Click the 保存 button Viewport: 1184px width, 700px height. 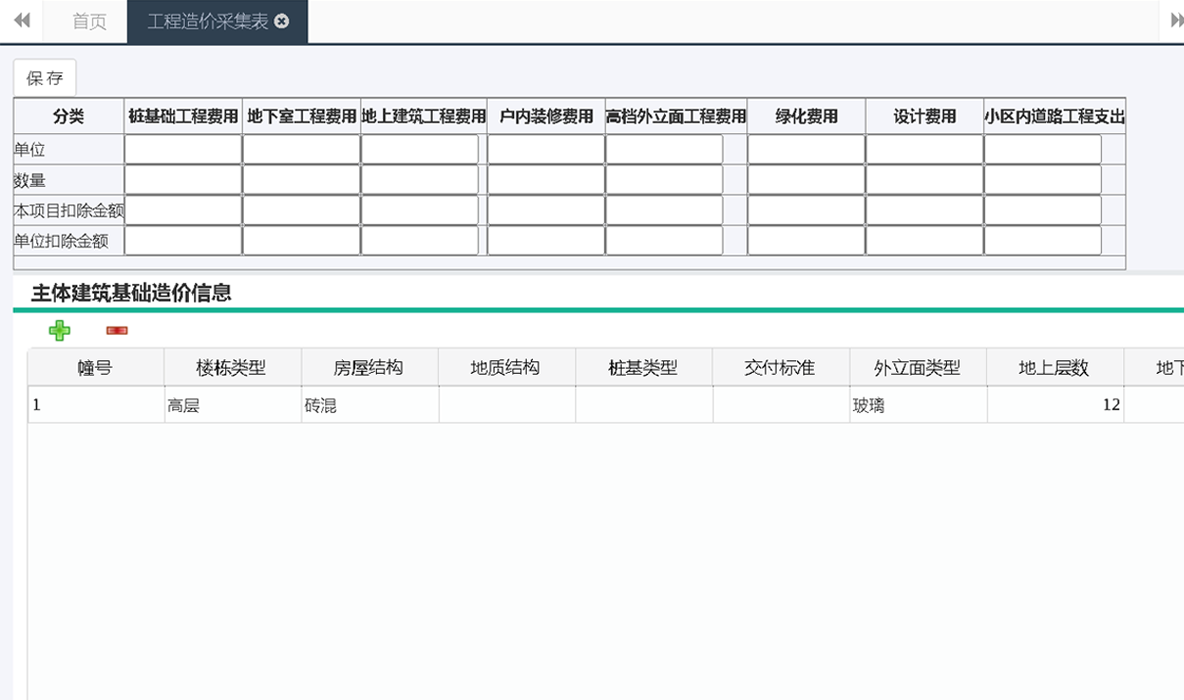(x=45, y=78)
